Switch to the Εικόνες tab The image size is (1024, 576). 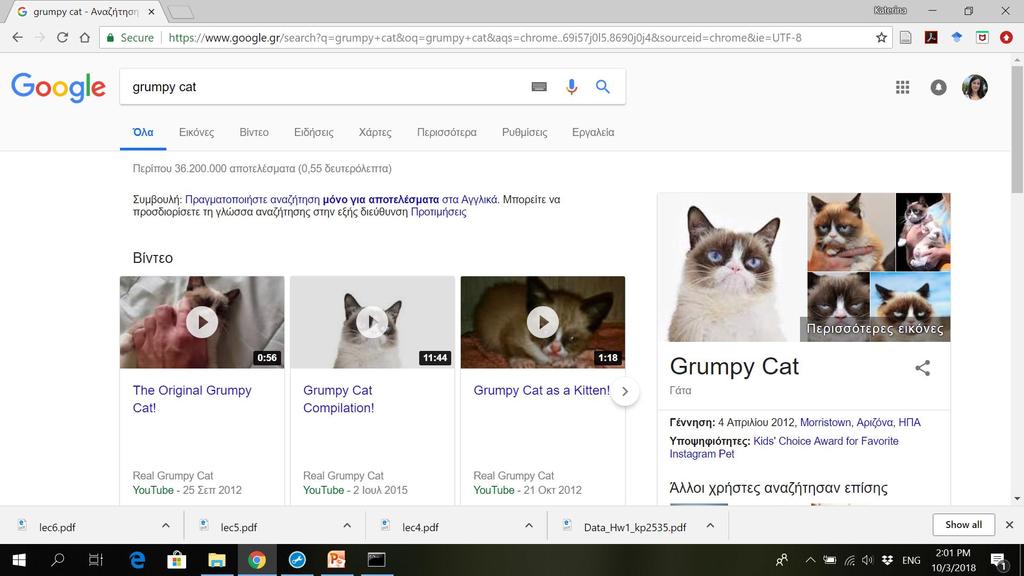(197, 132)
